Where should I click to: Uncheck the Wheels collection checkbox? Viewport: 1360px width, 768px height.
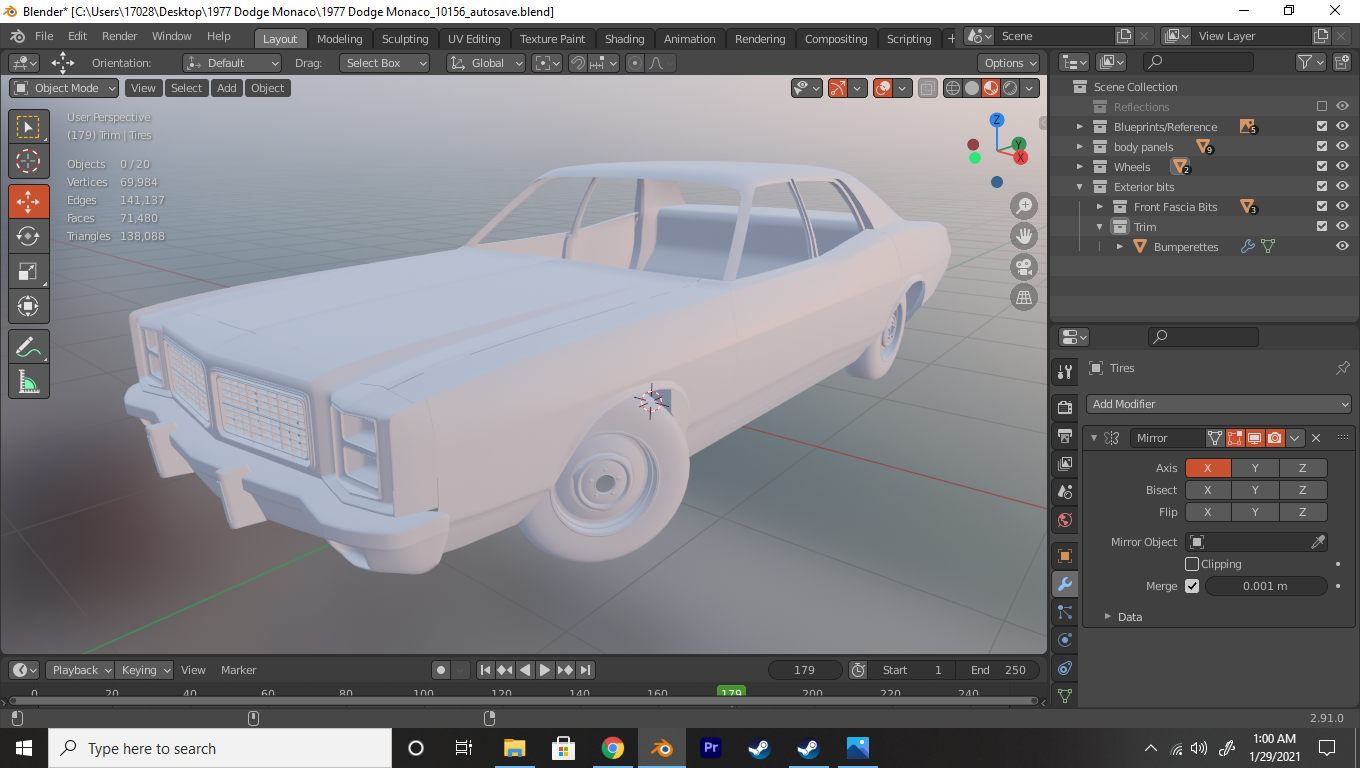pyautogui.click(x=1322, y=166)
